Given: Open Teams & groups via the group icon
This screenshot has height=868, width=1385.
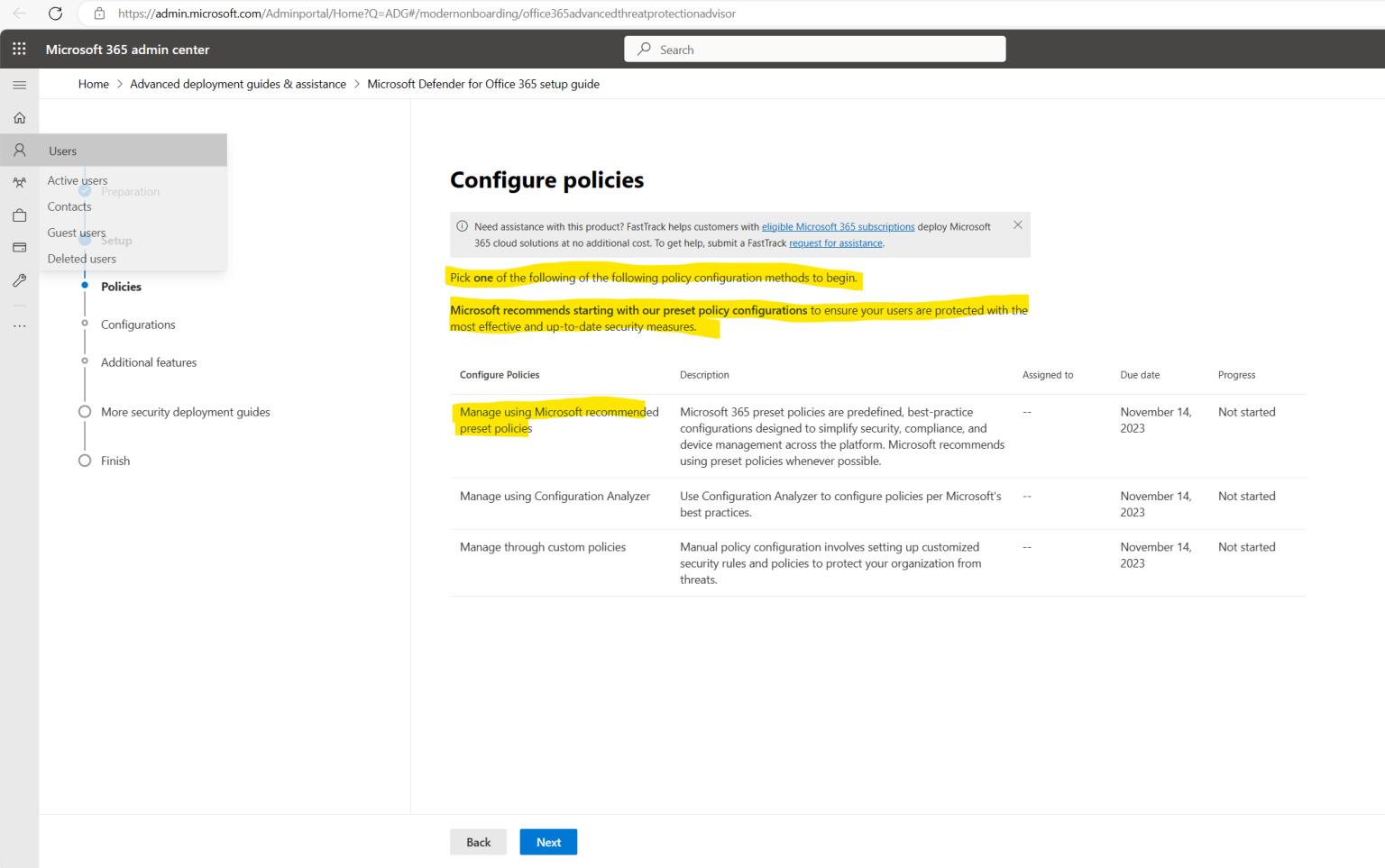Looking at the screenshot, I should pos(19,182).
